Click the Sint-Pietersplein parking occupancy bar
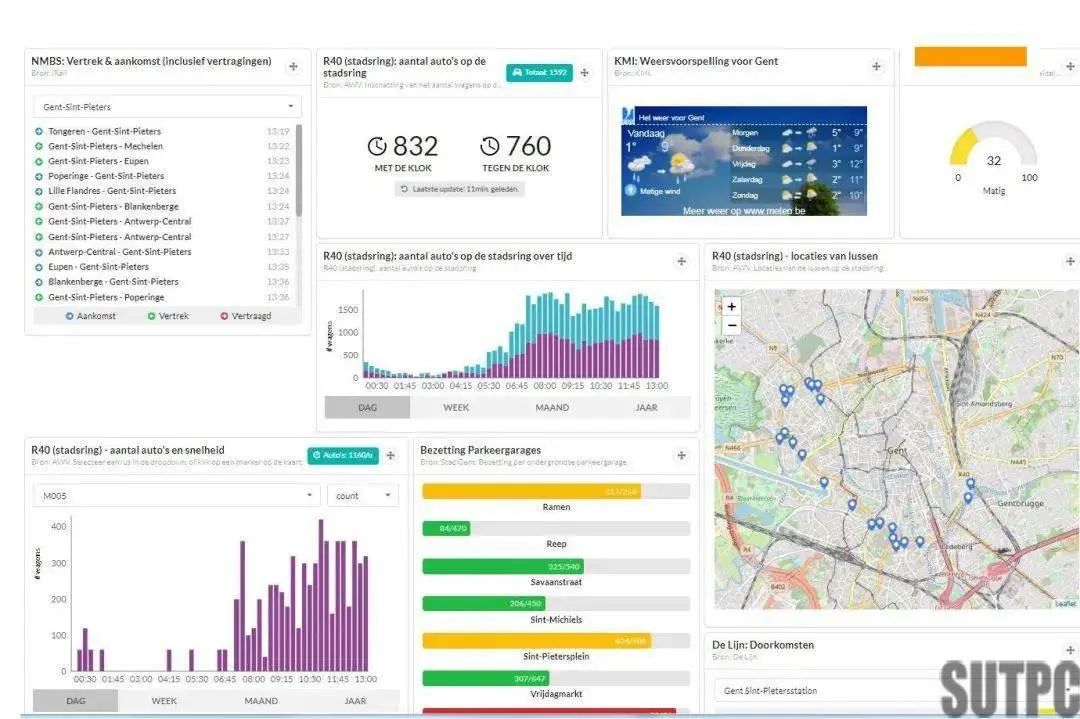The image size is (1080, 719). (x=556, y=640)
